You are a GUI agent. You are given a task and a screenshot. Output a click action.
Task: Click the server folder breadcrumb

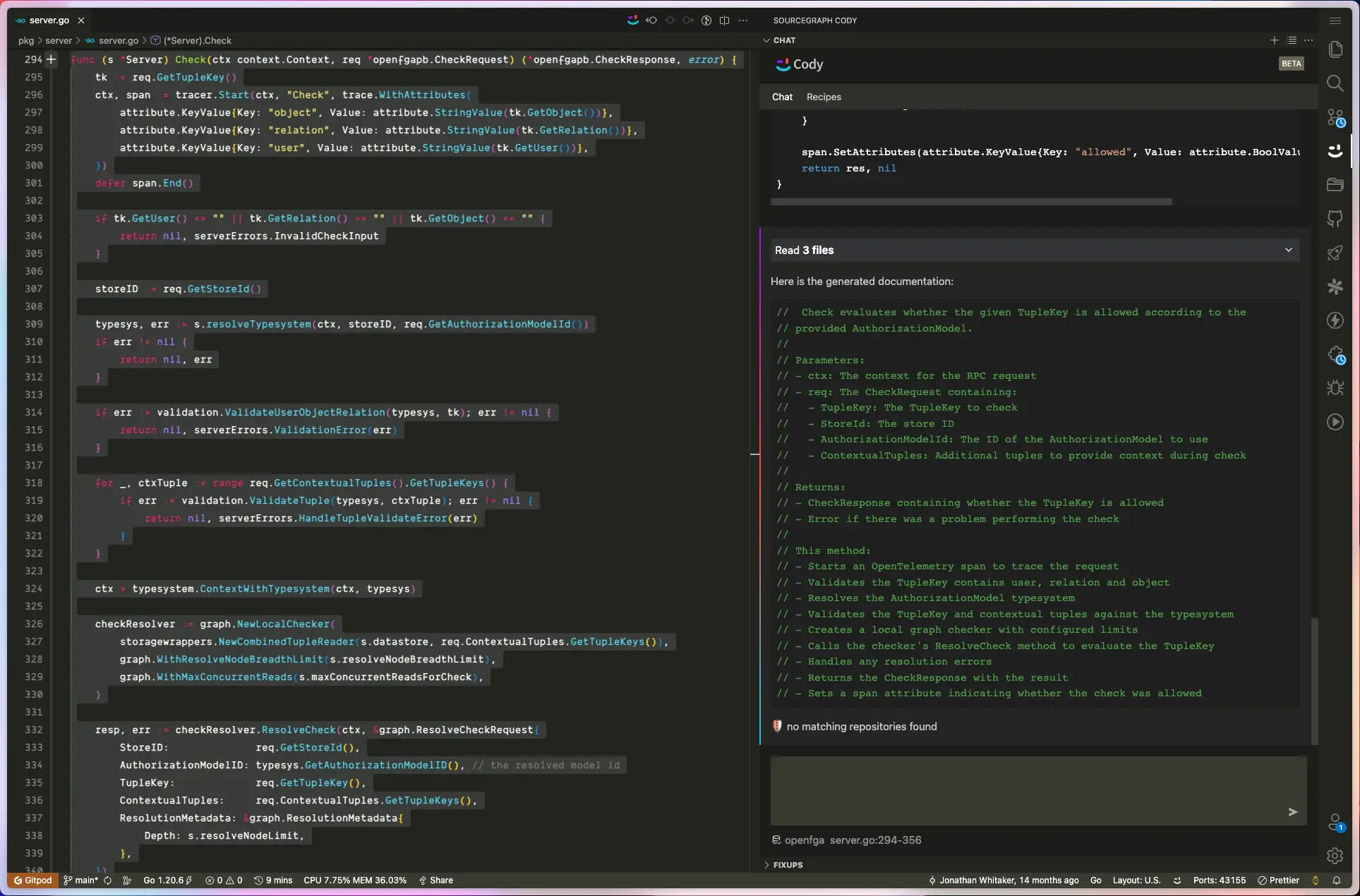click(59, 40)
